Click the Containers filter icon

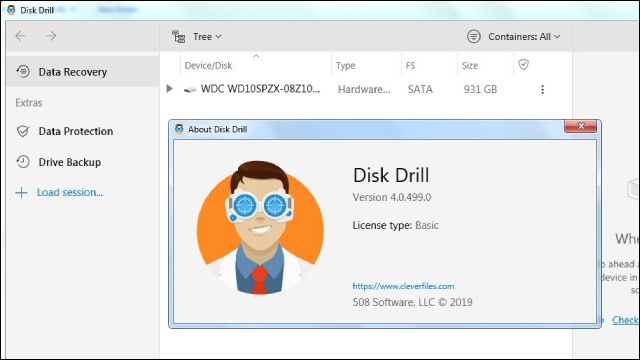(473, 36)
